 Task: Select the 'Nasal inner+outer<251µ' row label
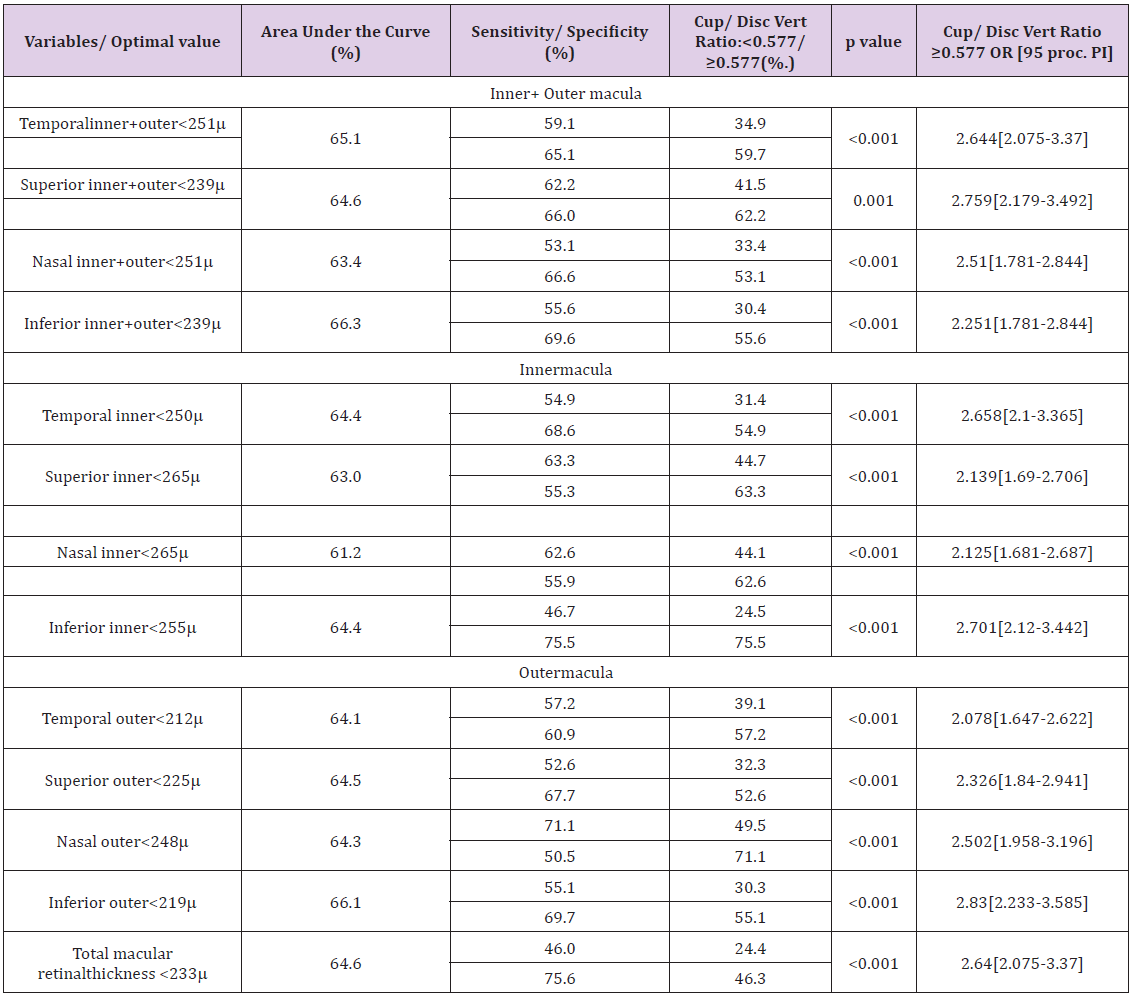point(122,261)
